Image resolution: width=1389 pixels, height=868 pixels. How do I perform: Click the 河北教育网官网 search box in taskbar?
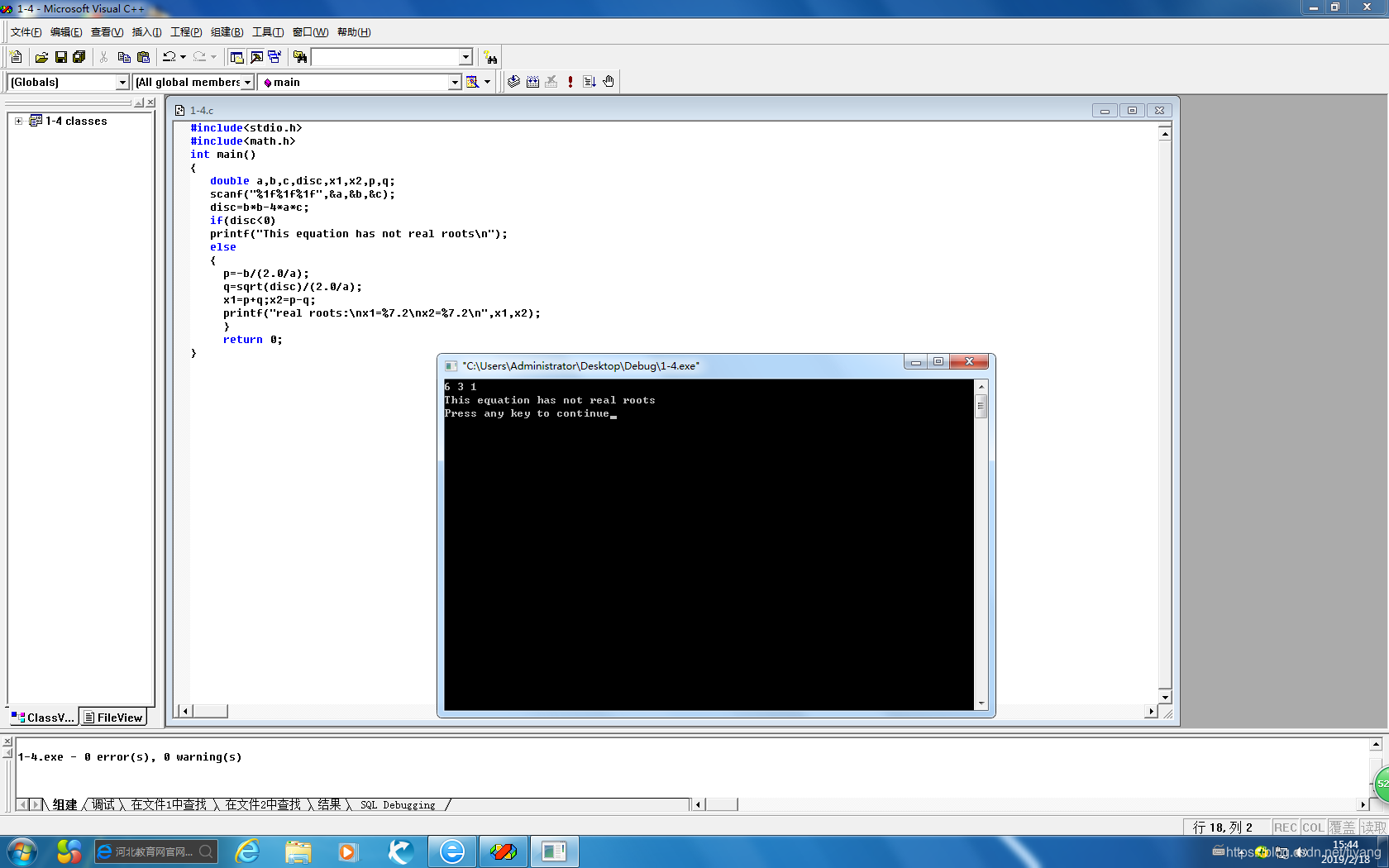[156, 851]
